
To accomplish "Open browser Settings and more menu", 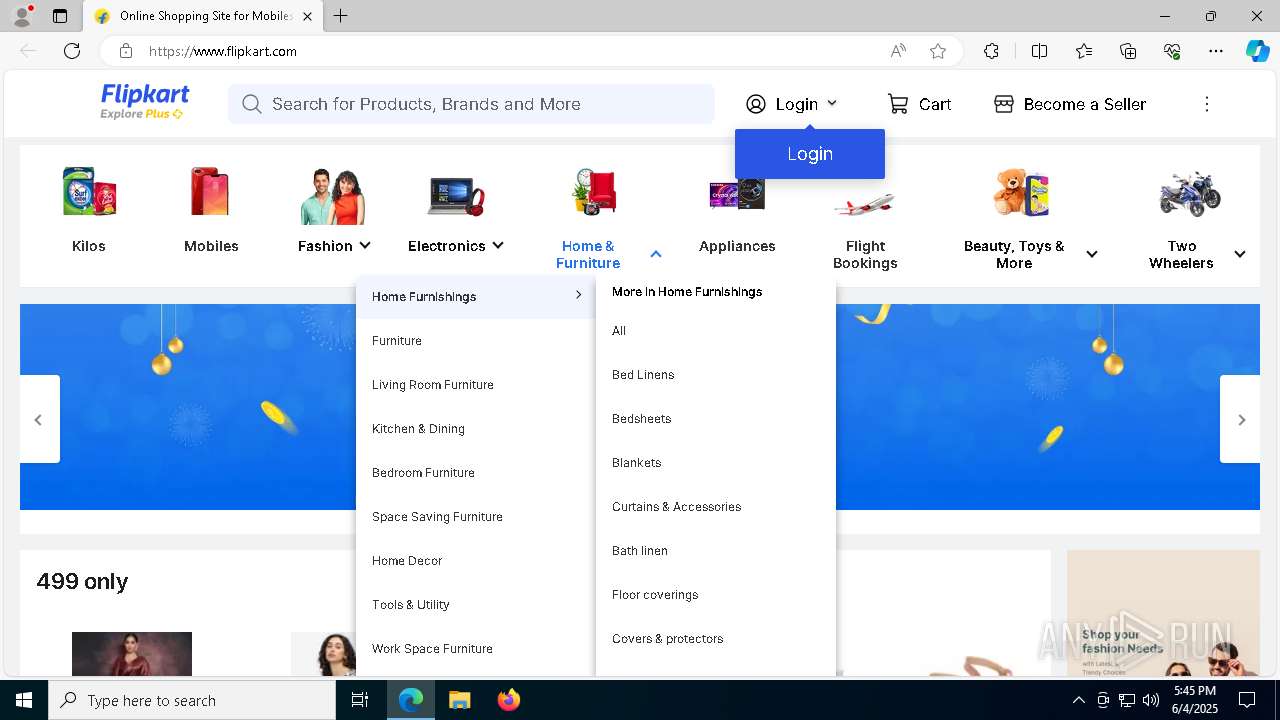I will 1216,51.
